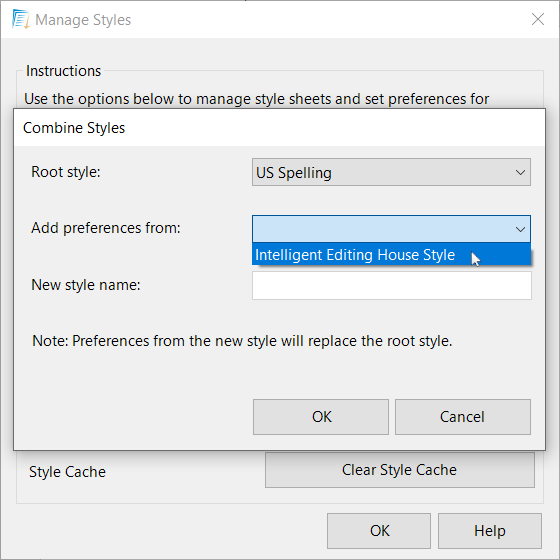Click the Add preferences from label
The width and height of the screenshot is (560, 560).
pos(106,228)
